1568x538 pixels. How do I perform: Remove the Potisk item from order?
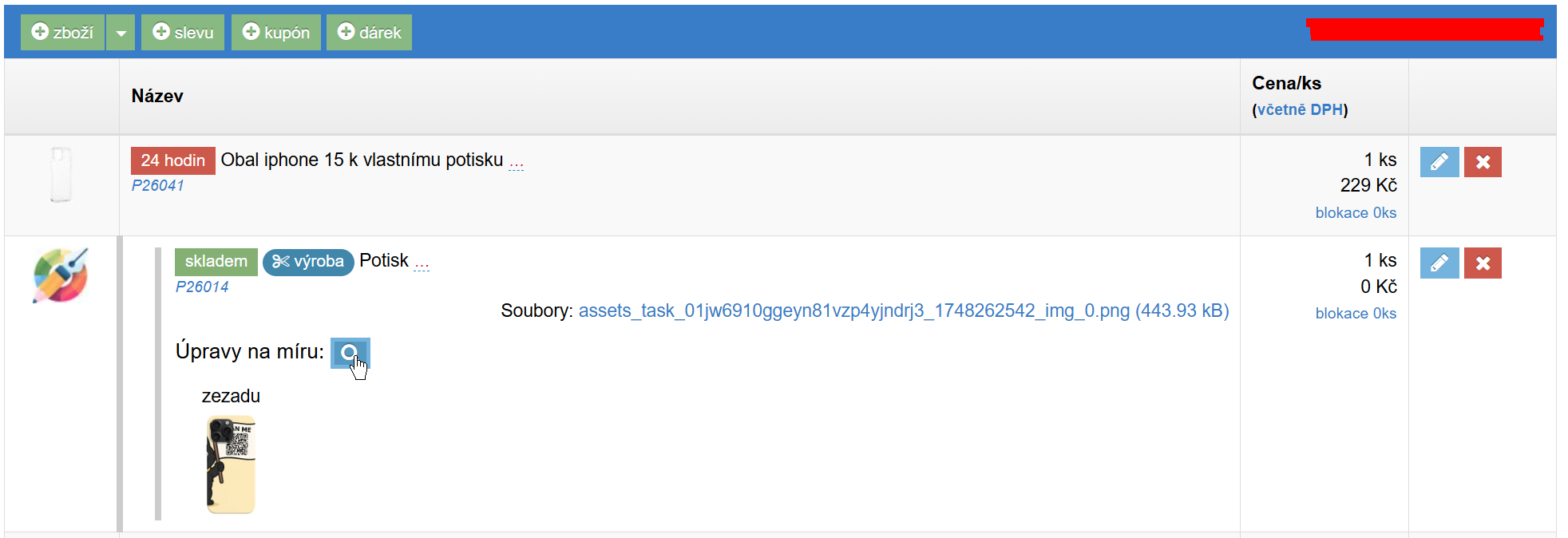pyautogui.click(x=1483, y=263)
